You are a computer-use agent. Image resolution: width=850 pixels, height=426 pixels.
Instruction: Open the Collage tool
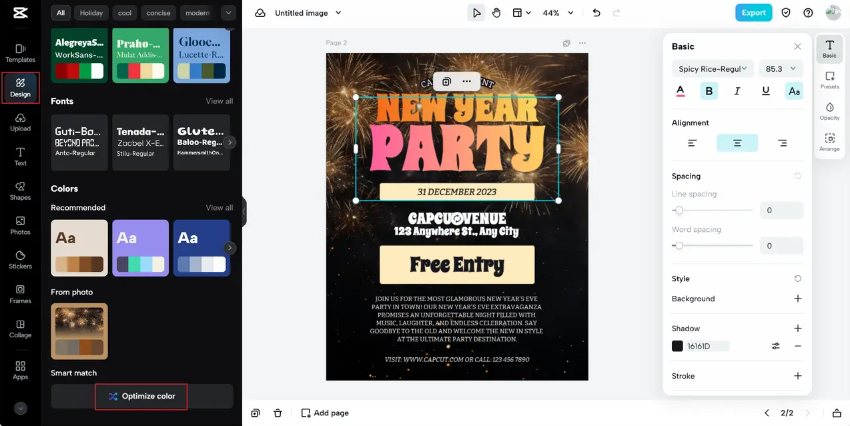tap(20, 328)
